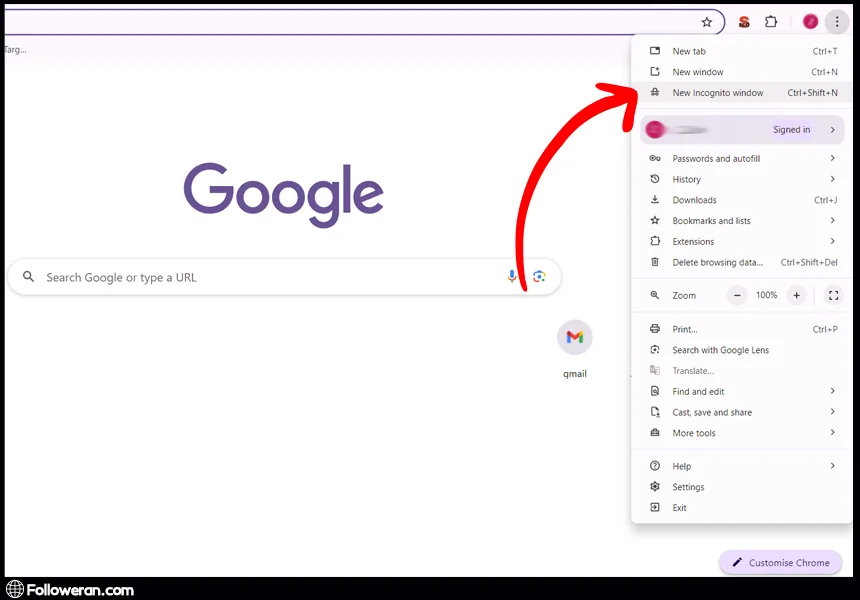Click the bookmark star icon in address bar

707,22
